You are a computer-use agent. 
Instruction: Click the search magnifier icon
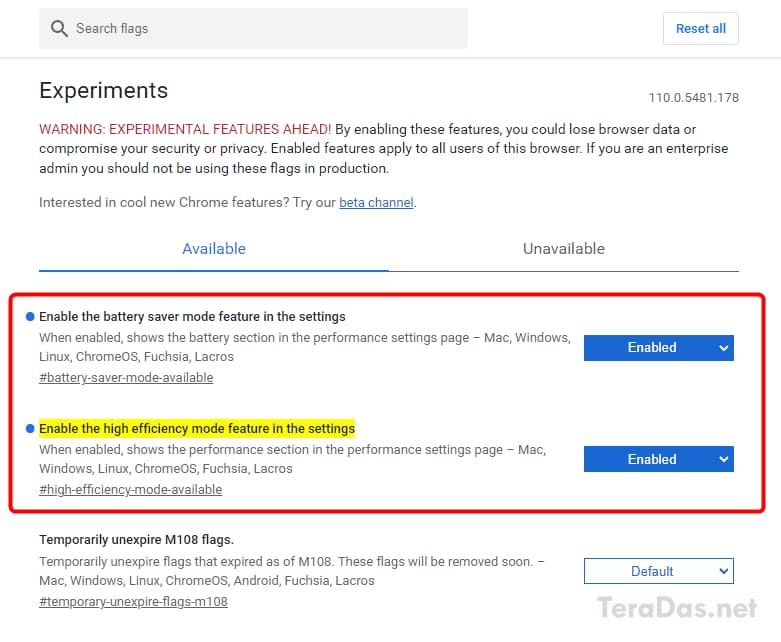coord(59,28)
